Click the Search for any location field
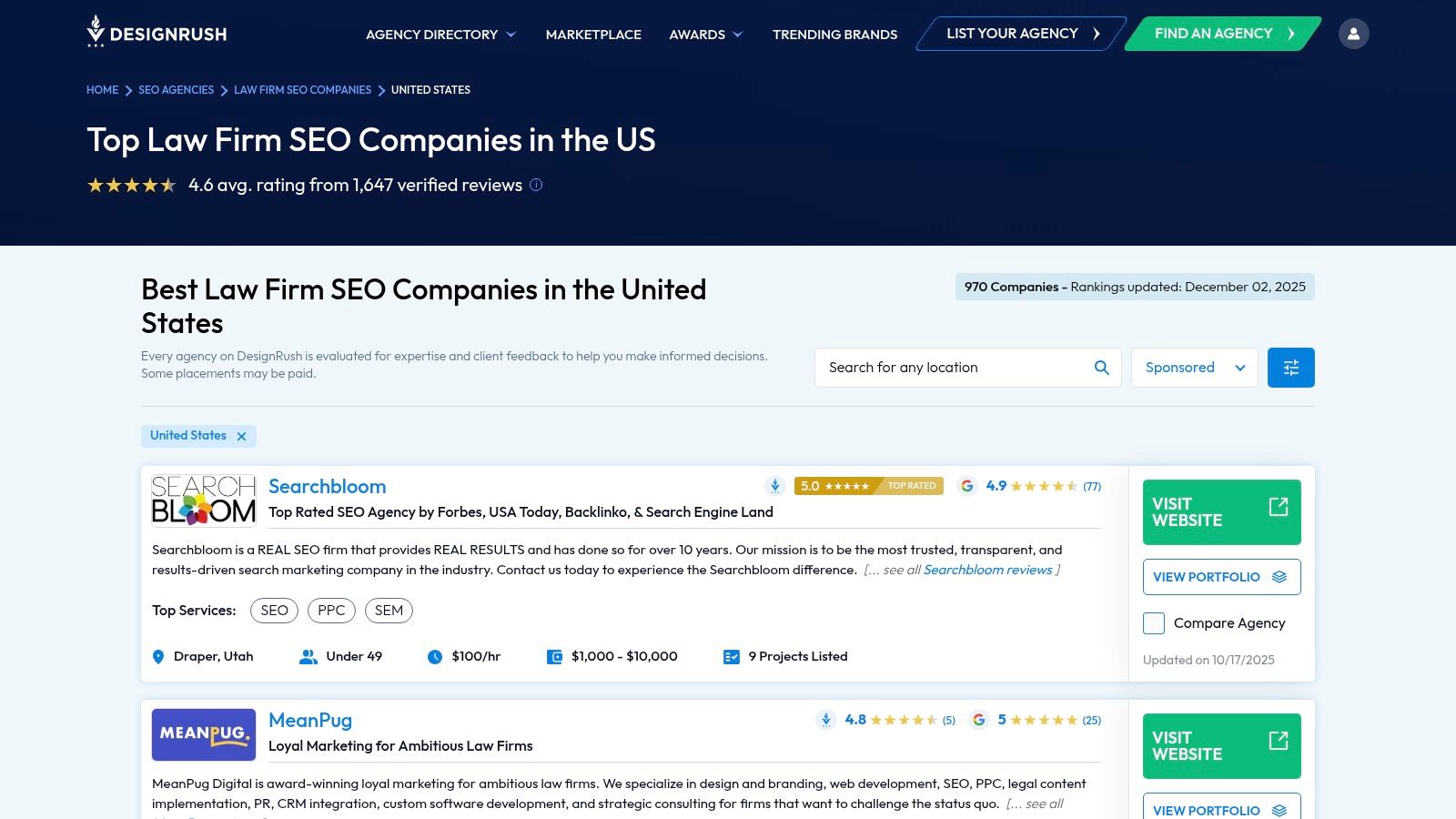 point(955,368)
